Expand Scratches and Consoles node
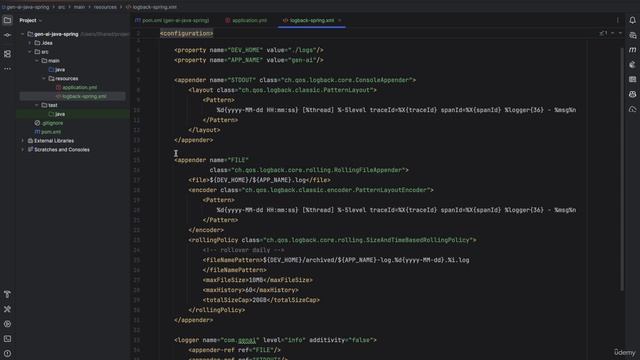The height and width of the screenshot is (360, 640). click(x=22, y=150)
